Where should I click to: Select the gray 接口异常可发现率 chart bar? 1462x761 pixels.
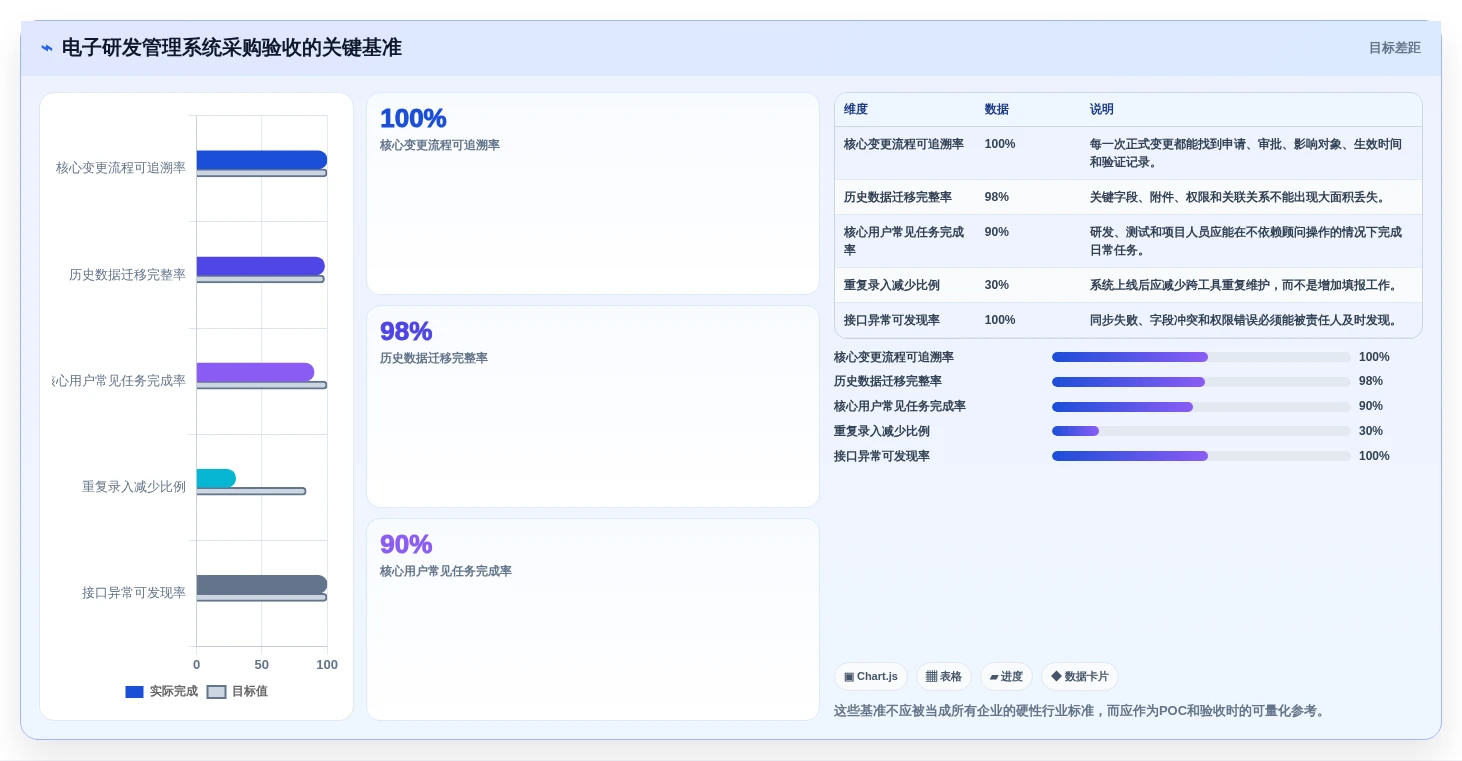(x=261, y=584)
